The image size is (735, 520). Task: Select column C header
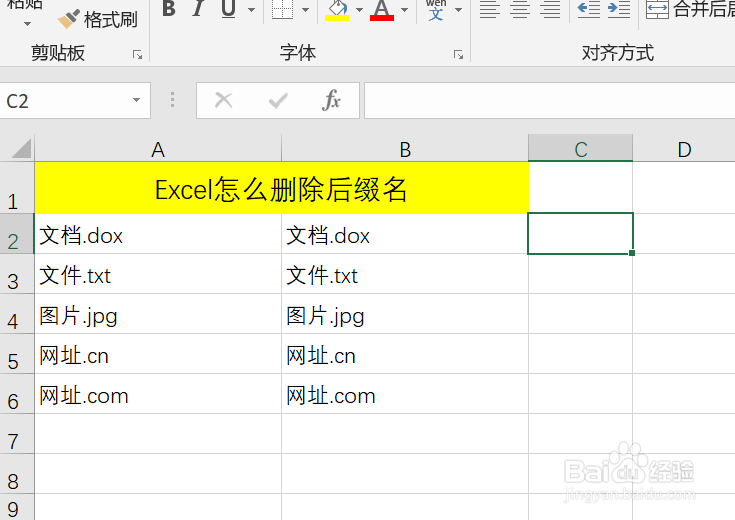coord(581,150)
